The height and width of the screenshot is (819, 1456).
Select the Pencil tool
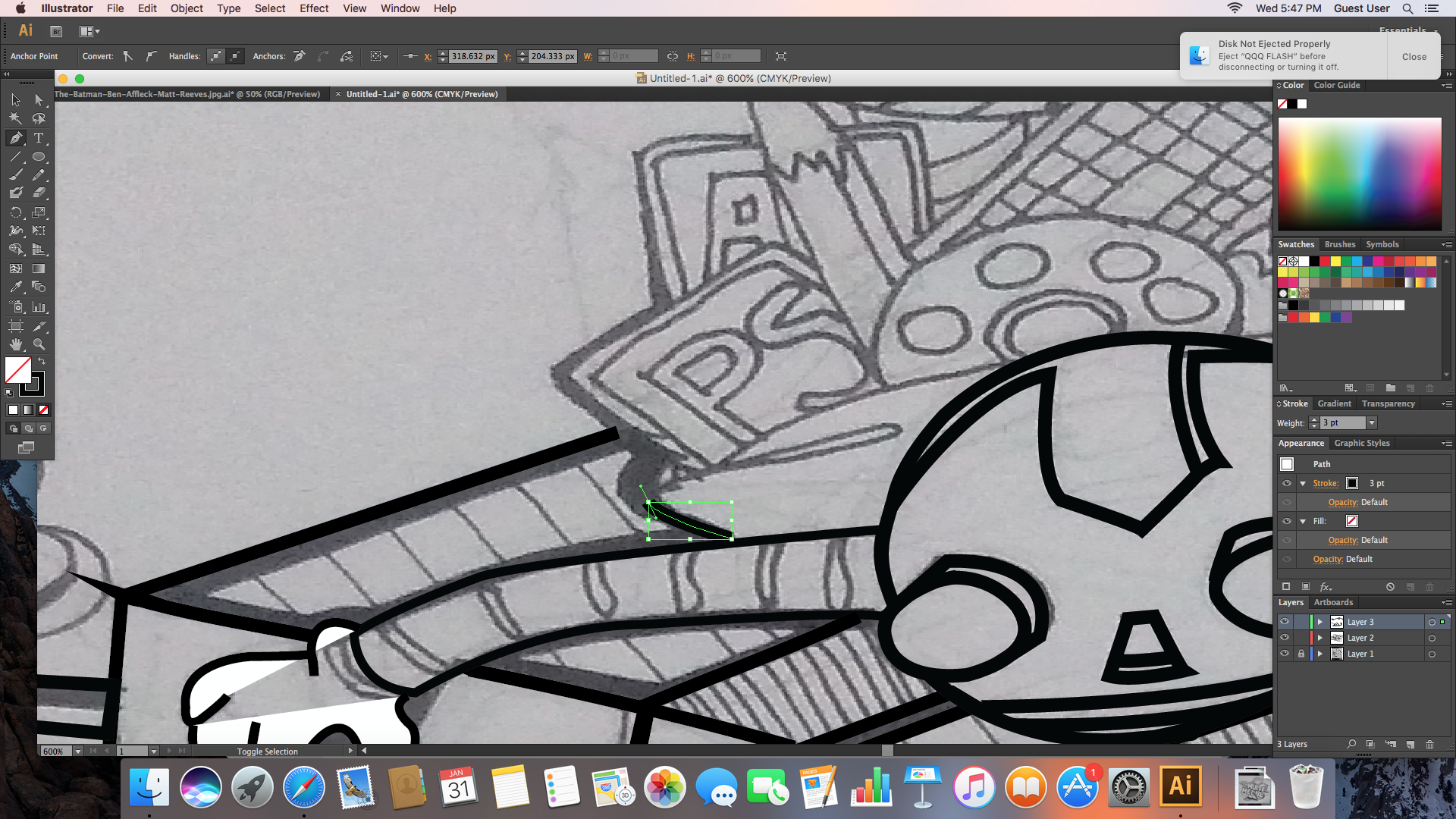[39, 174]
